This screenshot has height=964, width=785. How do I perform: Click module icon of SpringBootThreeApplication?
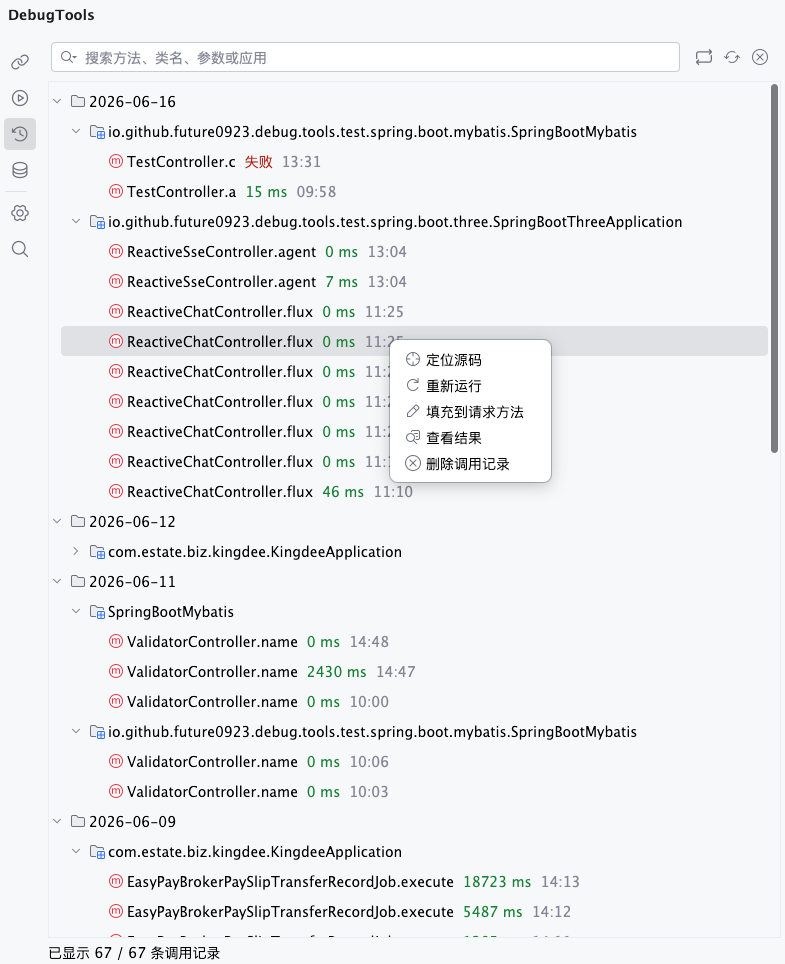[97, 222]
